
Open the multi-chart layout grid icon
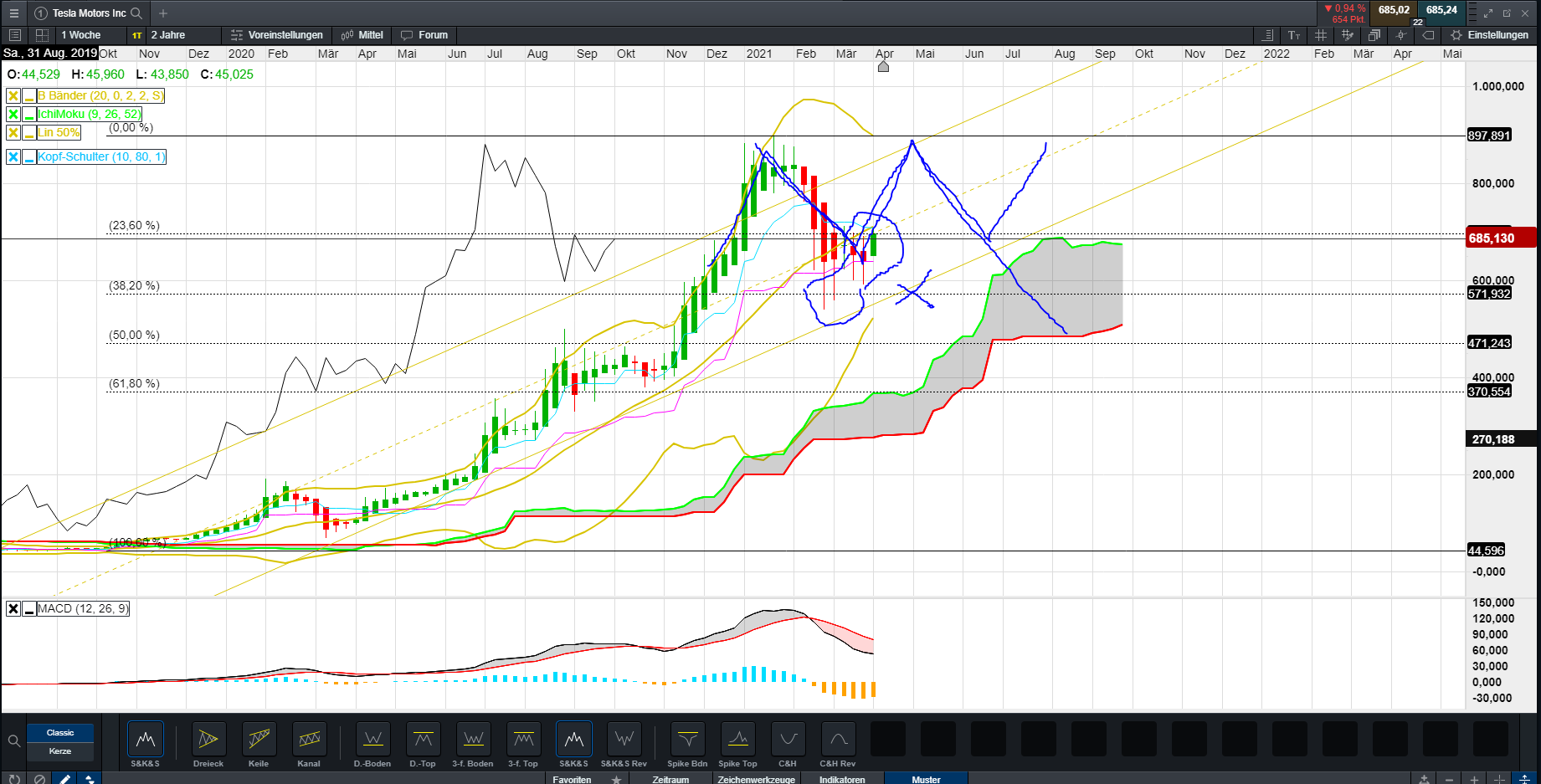coord(42,35)
